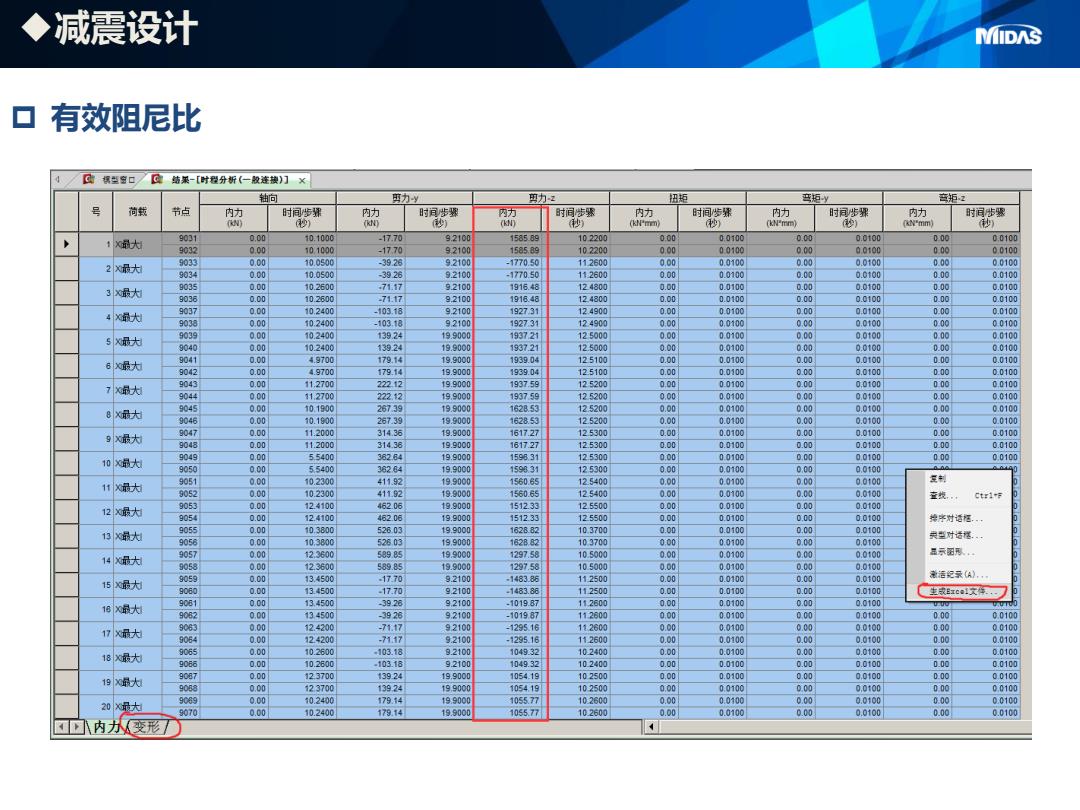Click the 1055.77 cell in node 9070 row
The image size is (1080, 810).
tap(508, 713)
